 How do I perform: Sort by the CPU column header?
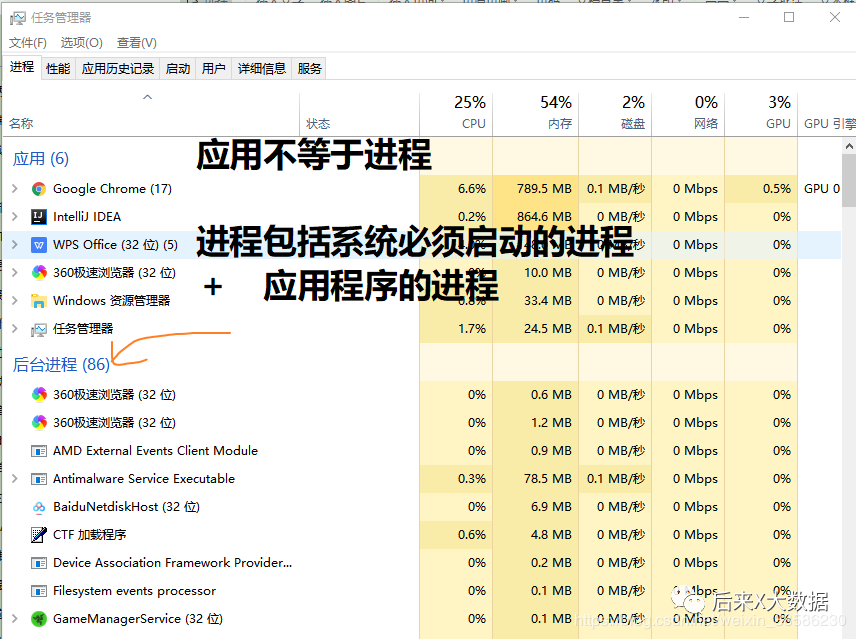pos(456,114)
